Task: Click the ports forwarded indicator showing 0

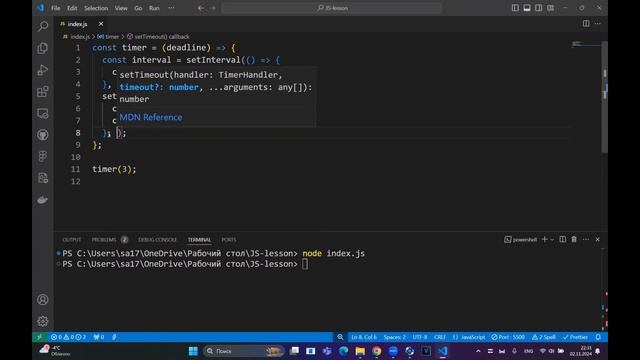Action: [99, 337]
